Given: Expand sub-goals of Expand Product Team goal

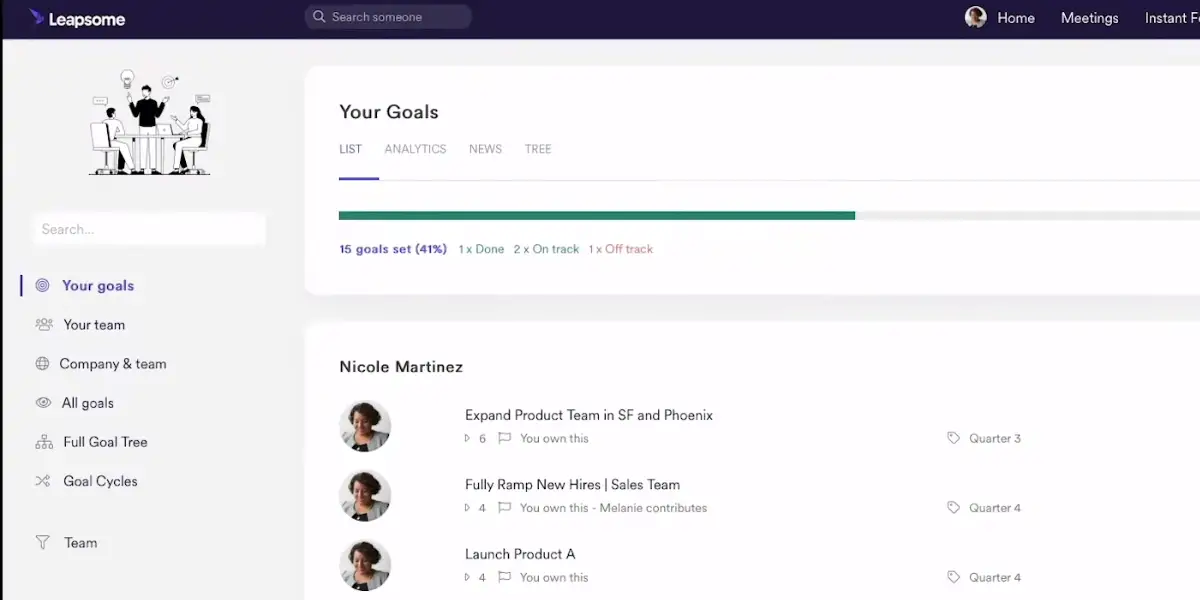Looking at the screenshot, I should [467, 438].
